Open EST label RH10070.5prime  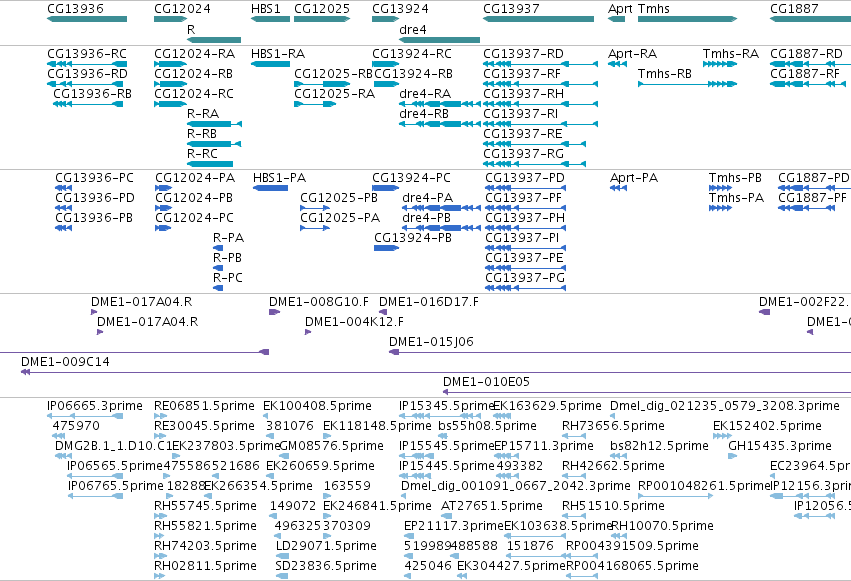click(662, 526)
